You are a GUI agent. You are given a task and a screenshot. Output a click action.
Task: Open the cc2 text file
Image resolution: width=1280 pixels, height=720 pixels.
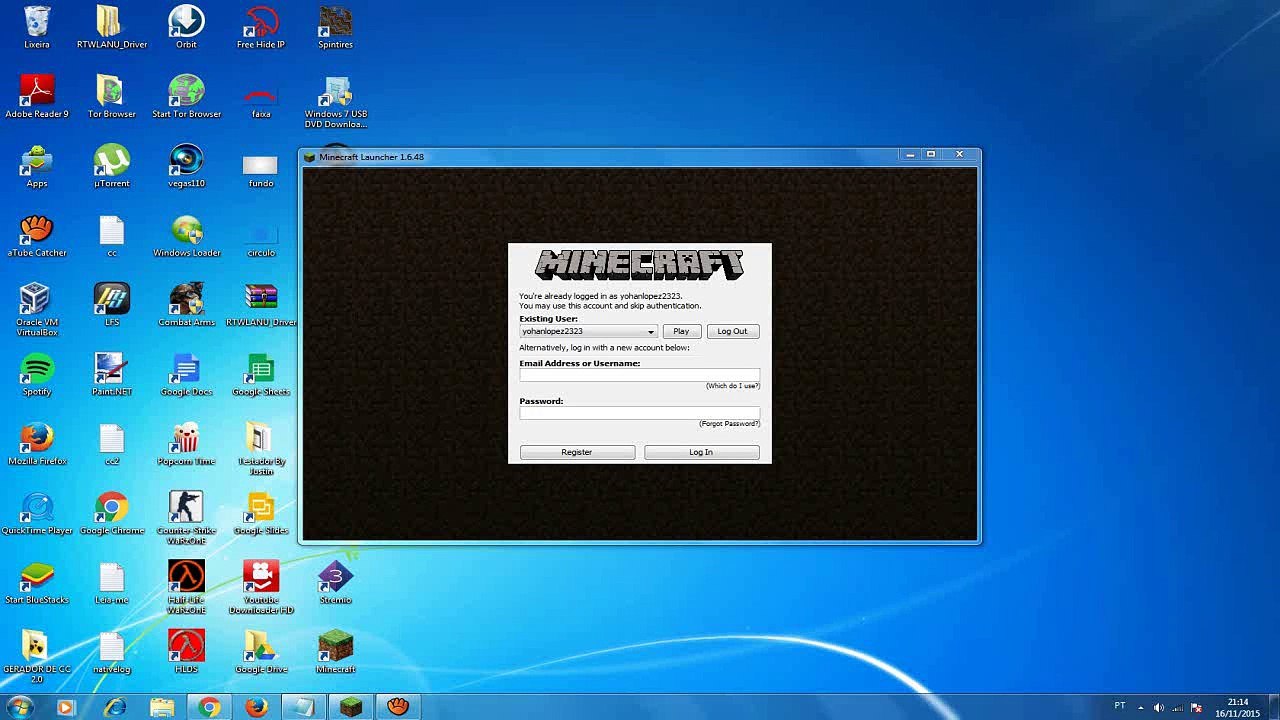pyautogui.click(x=111, y=439)
